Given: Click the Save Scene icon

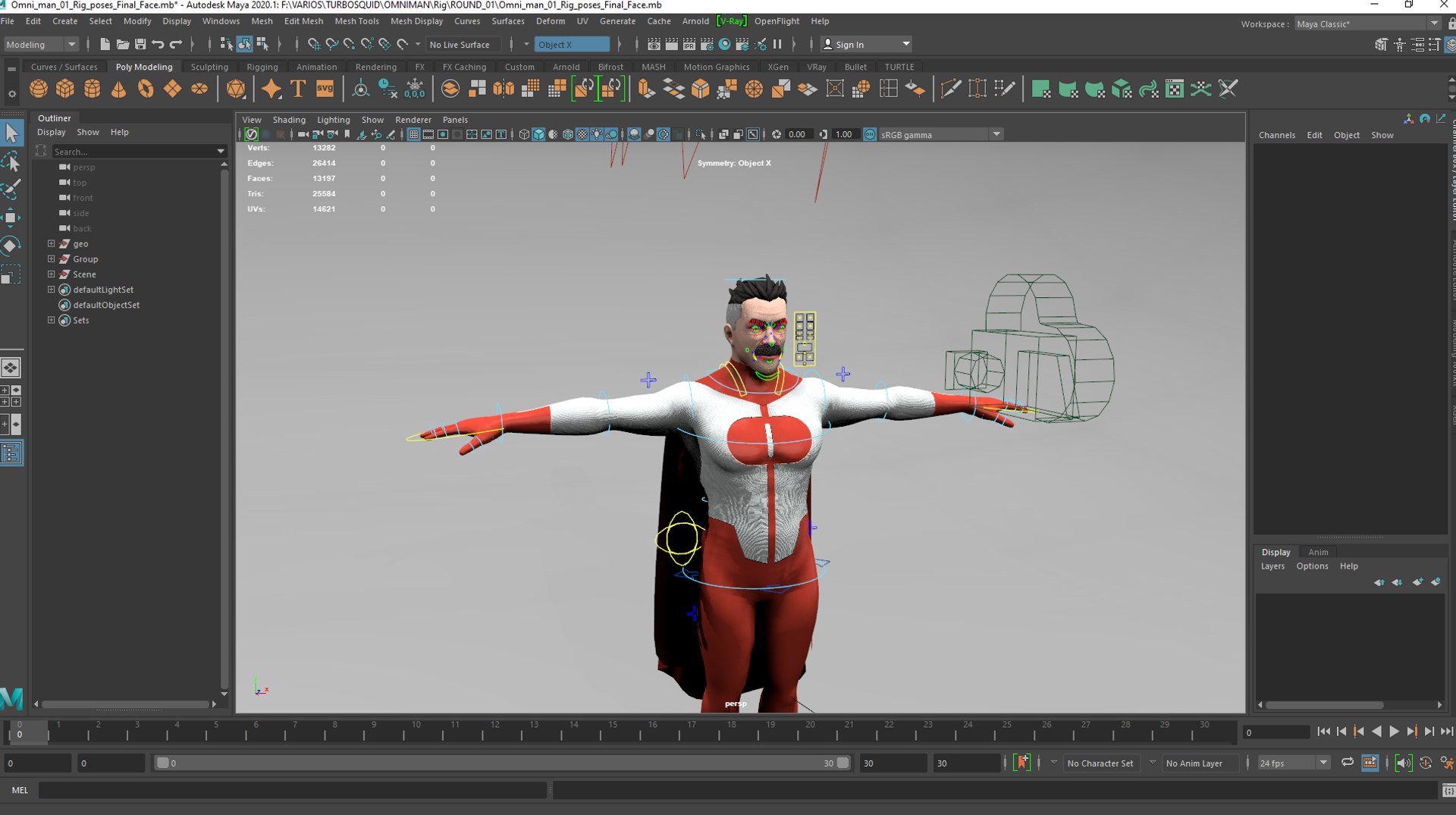Looking at the screenshot, I should (140, 44).
